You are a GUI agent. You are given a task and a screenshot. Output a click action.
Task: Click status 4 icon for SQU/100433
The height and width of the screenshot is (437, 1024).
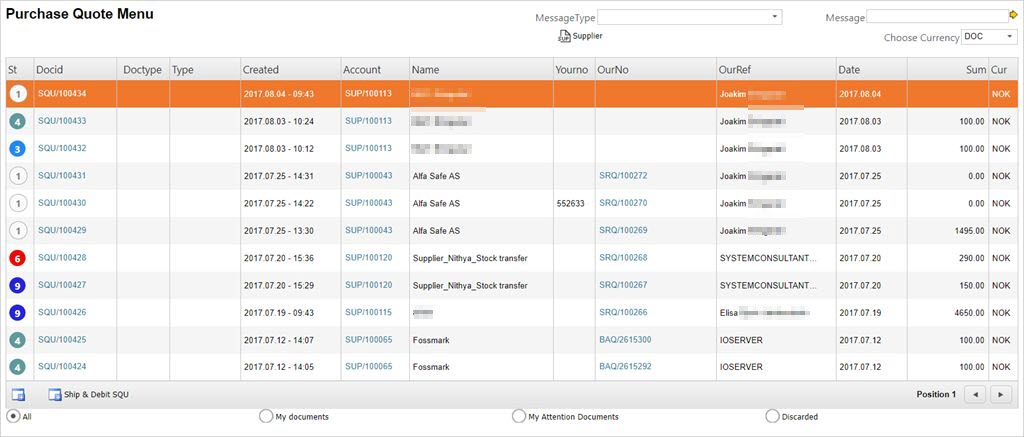tap(17, 122)
